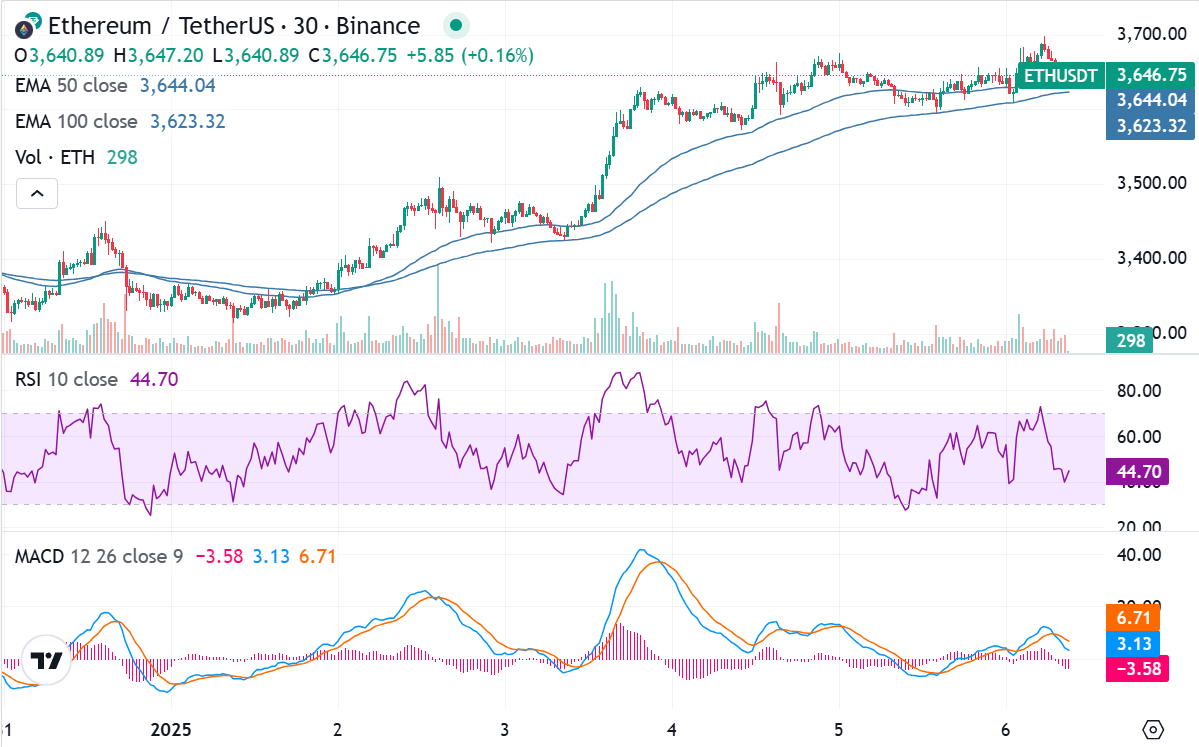This screenshot has height=747, width=1199.
Task: Click the 40.00 MACD axis tick
Action: pyautogui.click(x=1139, y=555)
